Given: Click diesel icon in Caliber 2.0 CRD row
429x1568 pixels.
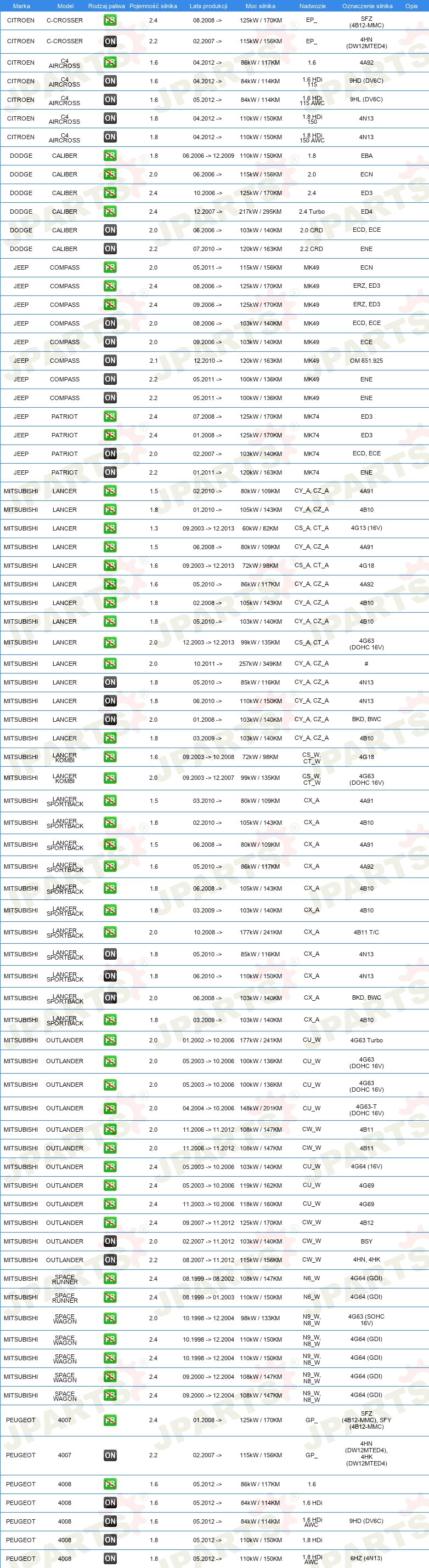Looking at the screenshot, I should point(110,230).
